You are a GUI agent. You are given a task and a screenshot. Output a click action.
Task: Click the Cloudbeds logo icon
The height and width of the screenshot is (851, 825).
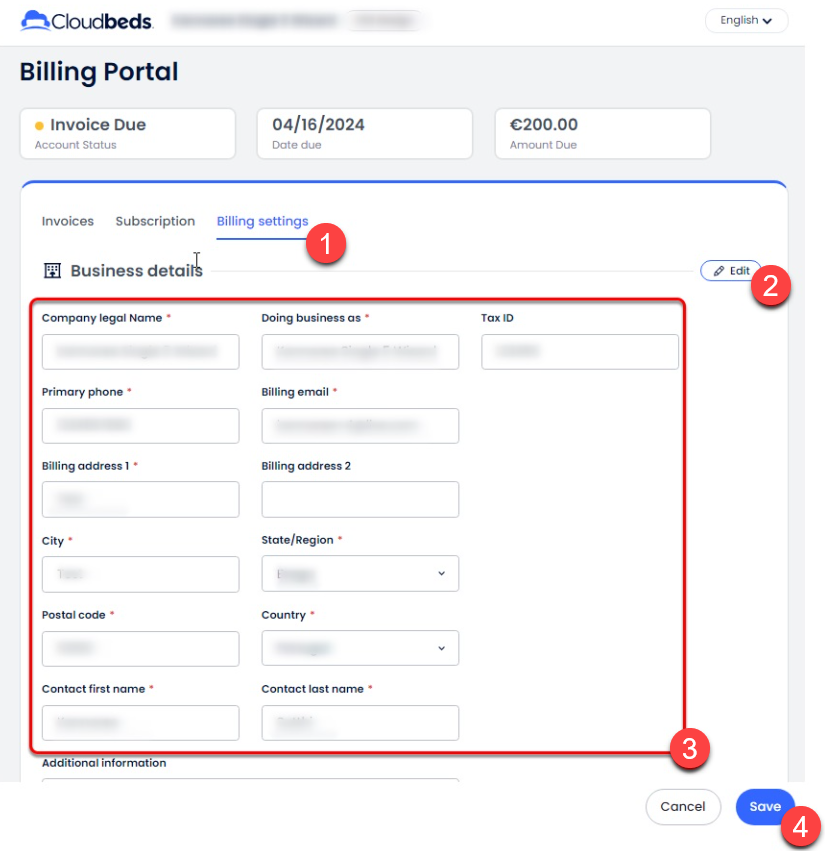(x=35, y=20)
